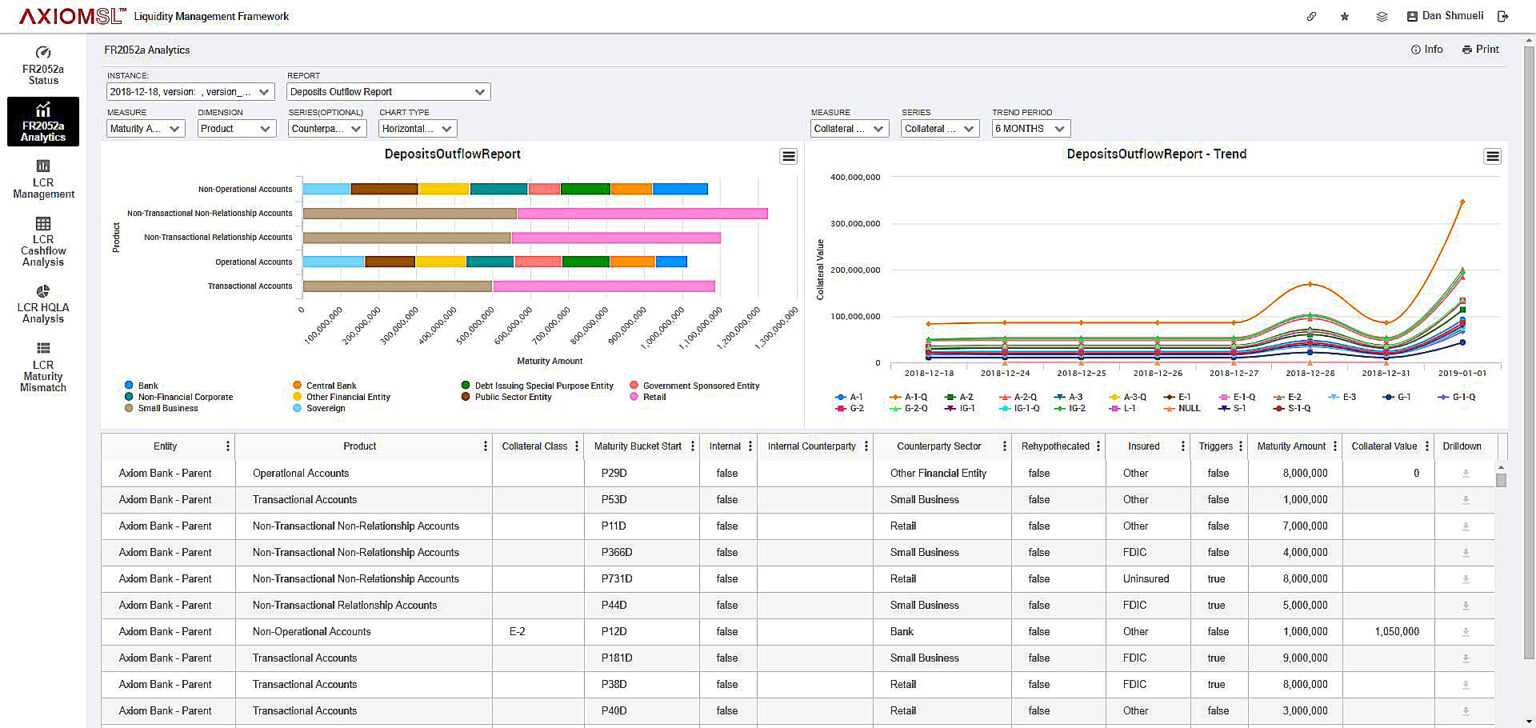Toggle Small Business legend entry
Image resolution: width=1536 pixels, height=728 pixels.
tap(162, 408)
